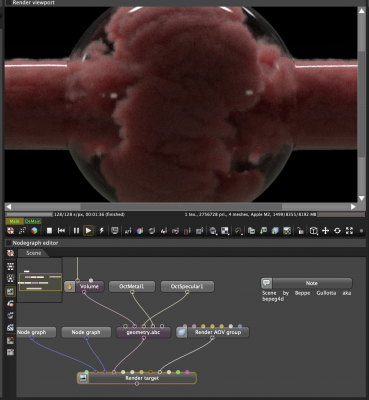
Task: Click the viewport horizontal scrollbar thumb
Action: [181, 207]
